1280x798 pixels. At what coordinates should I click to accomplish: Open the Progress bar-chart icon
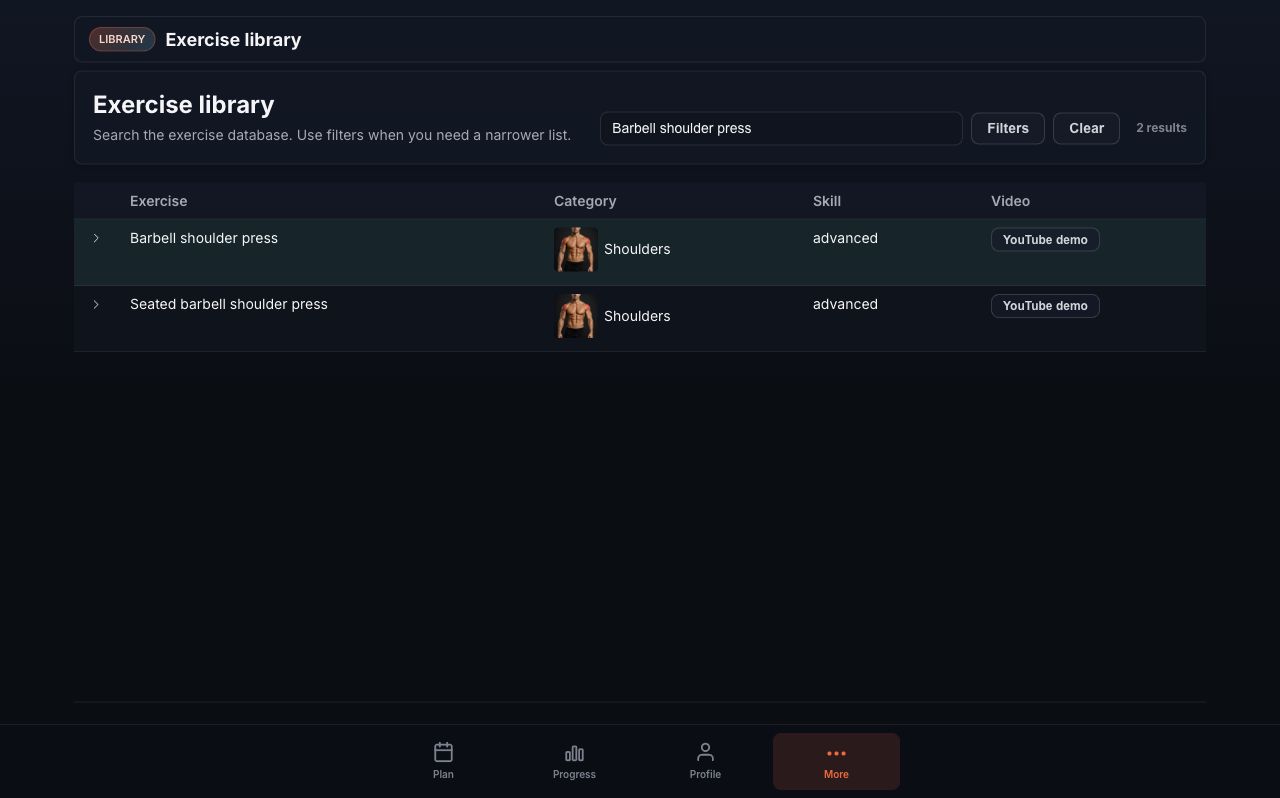coord(574,753)
